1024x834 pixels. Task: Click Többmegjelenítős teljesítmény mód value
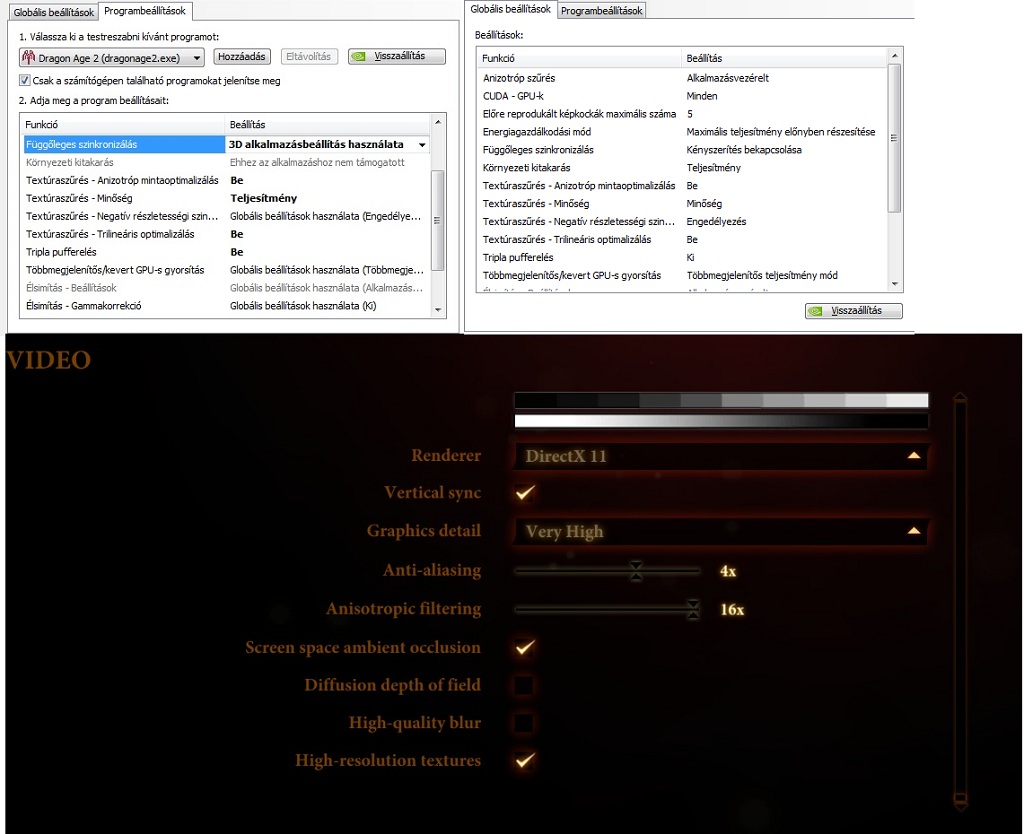(x=761, y=276)
